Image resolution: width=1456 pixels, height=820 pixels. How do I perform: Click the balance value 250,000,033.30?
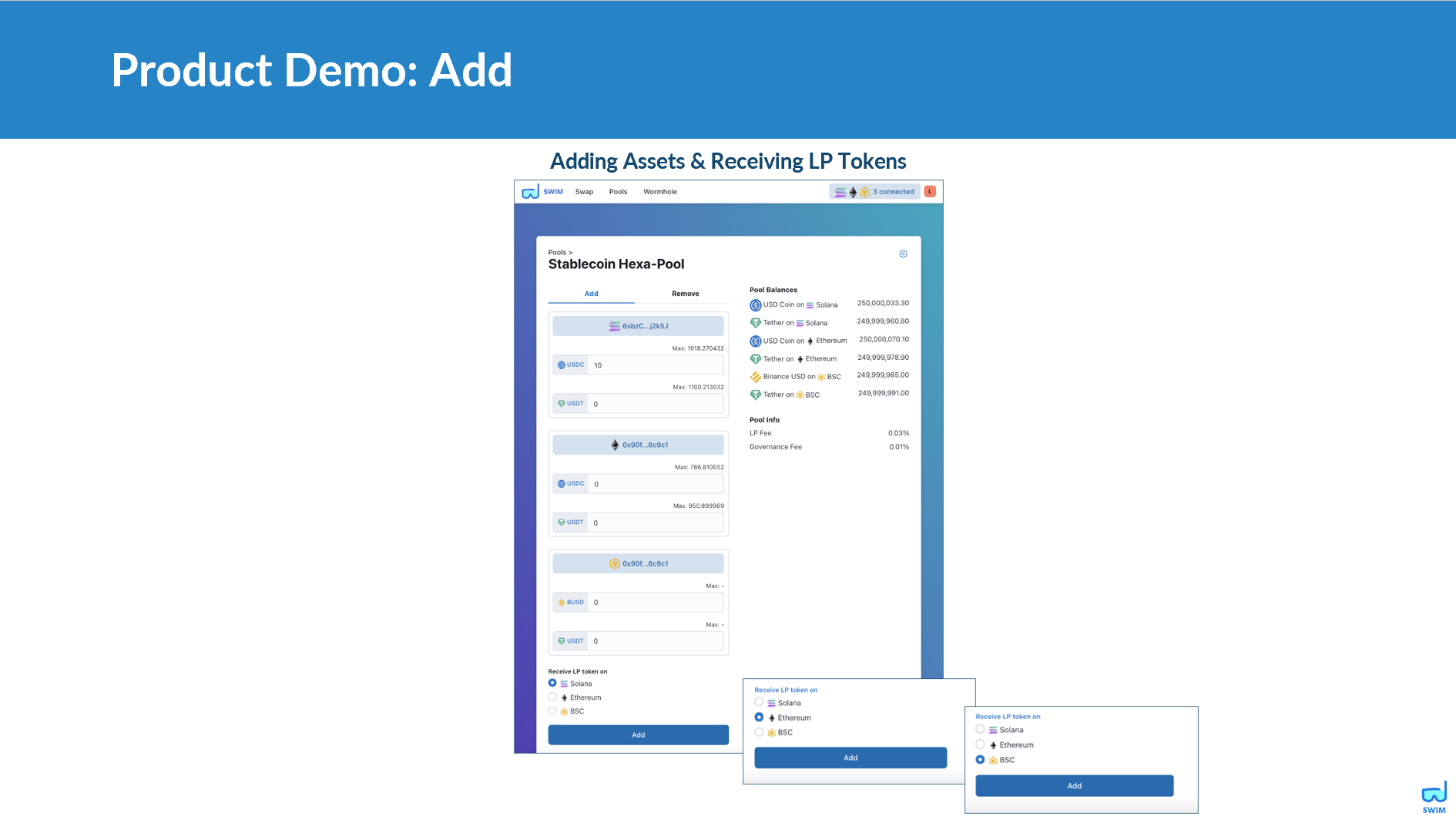click(883, 304)
